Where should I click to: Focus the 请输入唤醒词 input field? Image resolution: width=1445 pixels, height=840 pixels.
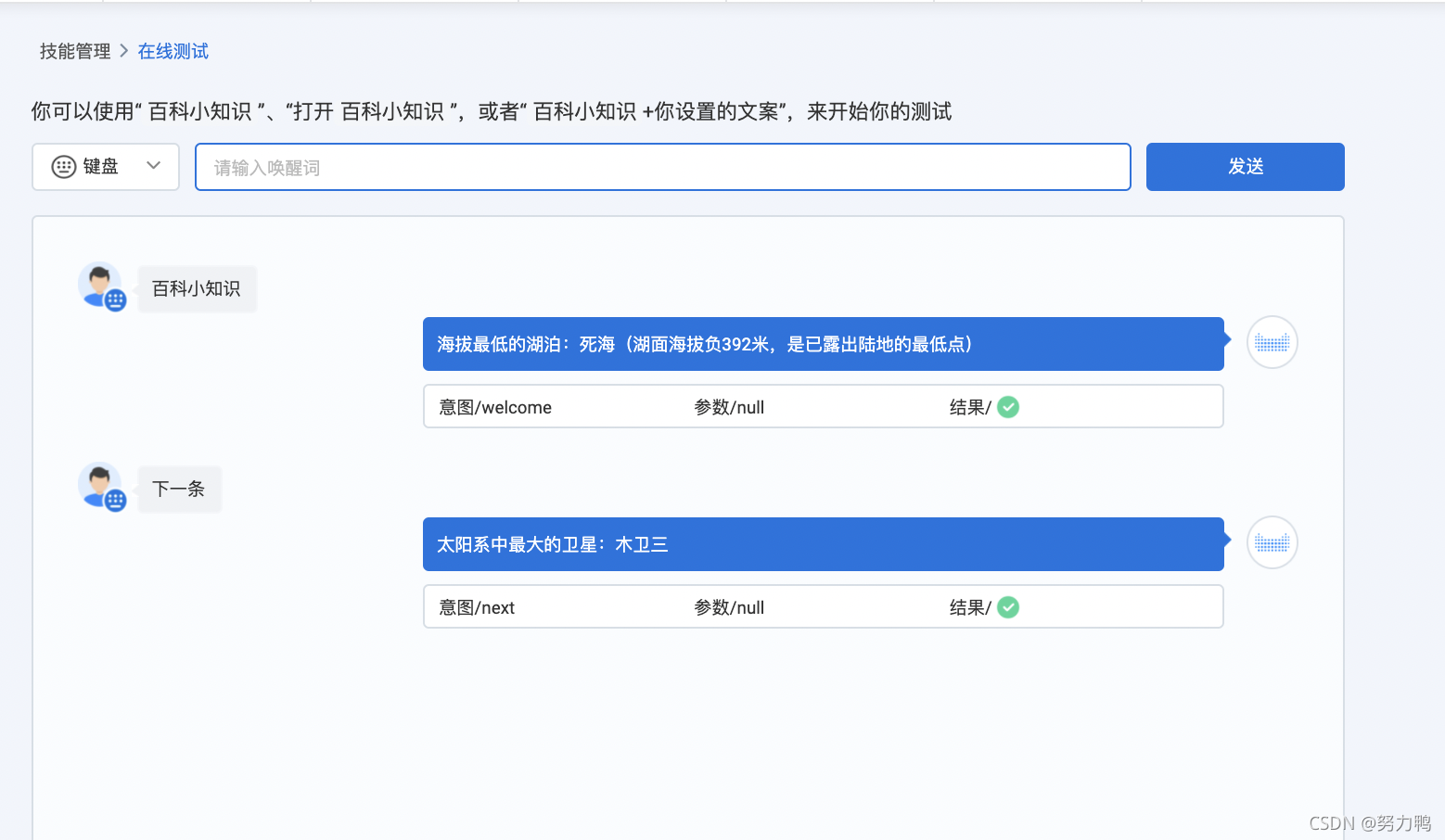(663, 167)
